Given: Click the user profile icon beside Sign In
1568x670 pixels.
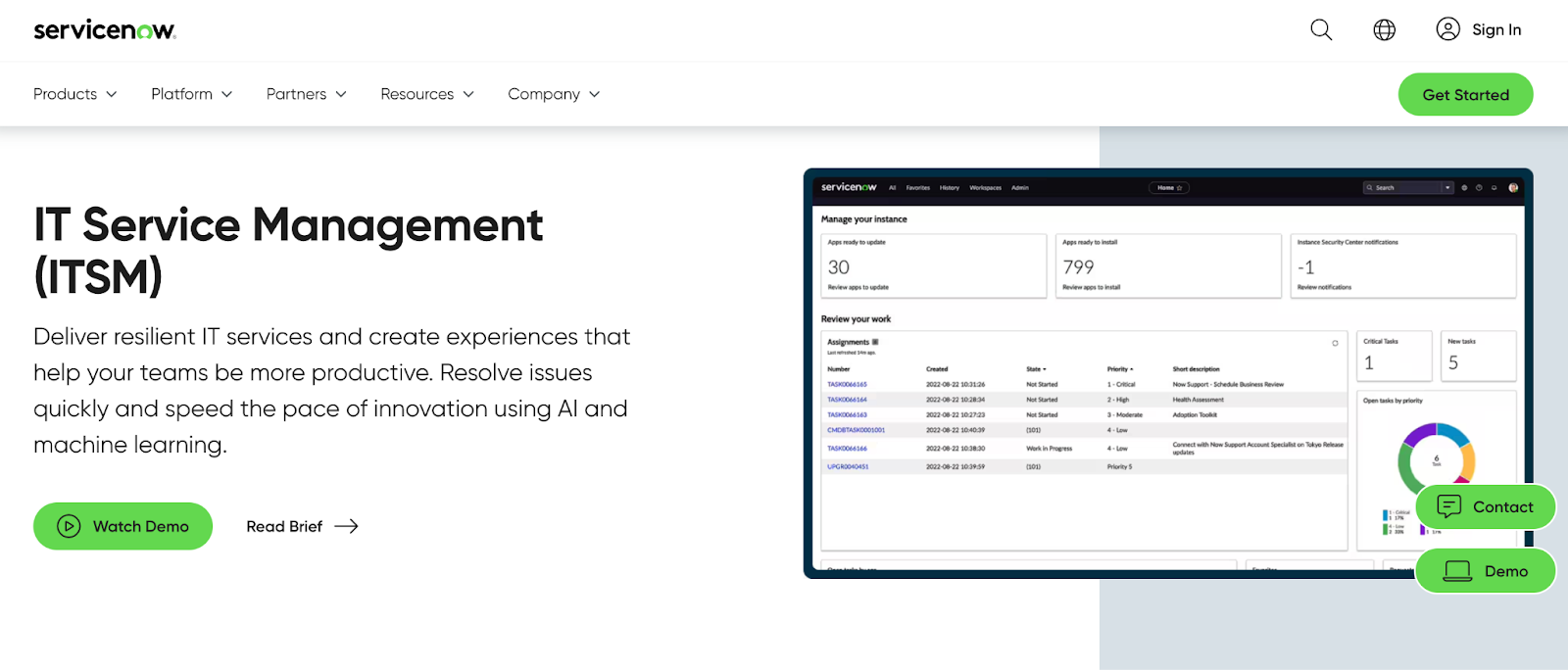Looking at the screenshot, I should (x=1448, y=29).
